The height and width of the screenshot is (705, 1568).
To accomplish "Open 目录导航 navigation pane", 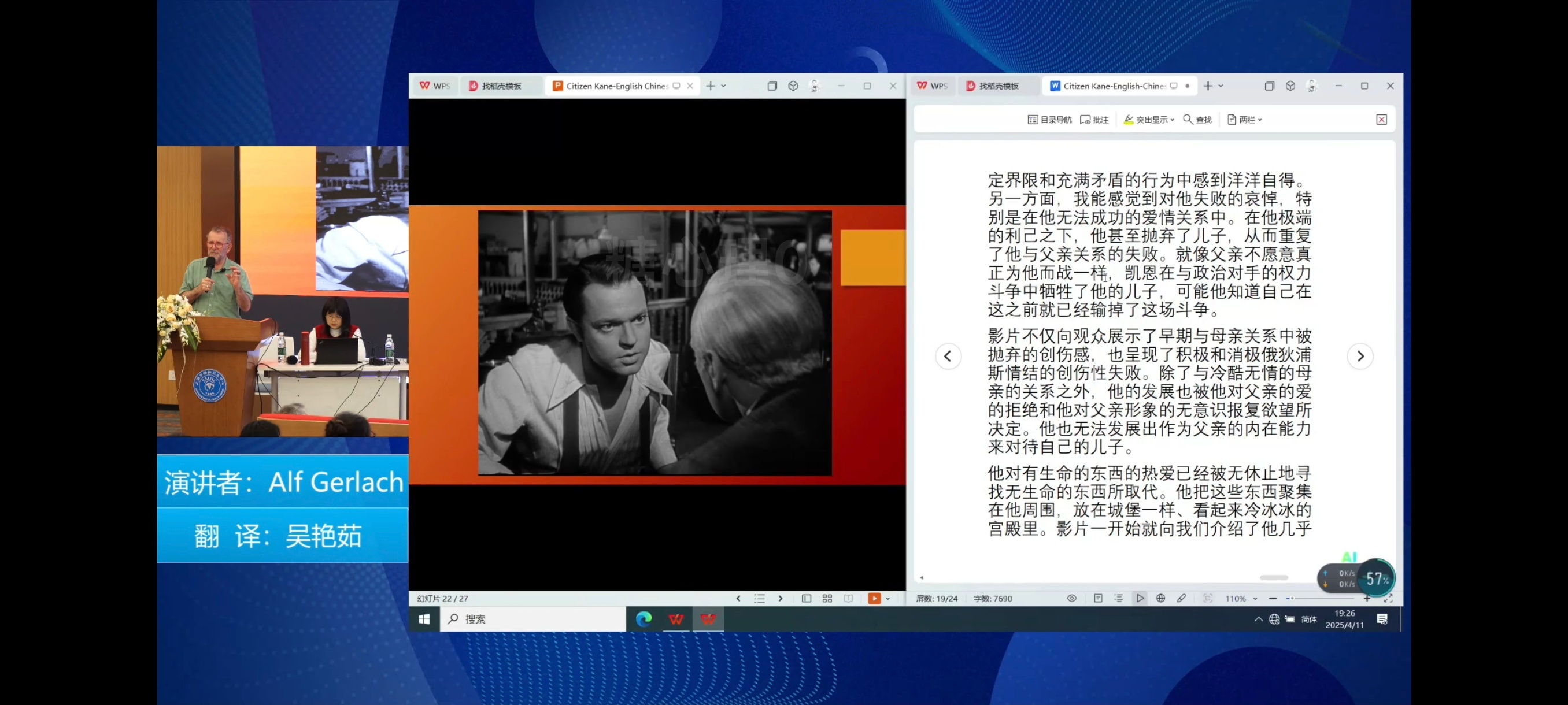I will tap(1049, 120).
